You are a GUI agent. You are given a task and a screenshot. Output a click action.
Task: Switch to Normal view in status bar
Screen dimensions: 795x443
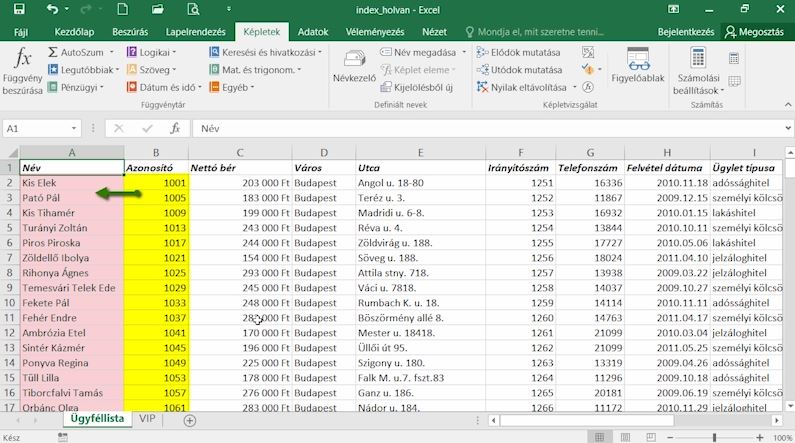coord(599,437)
